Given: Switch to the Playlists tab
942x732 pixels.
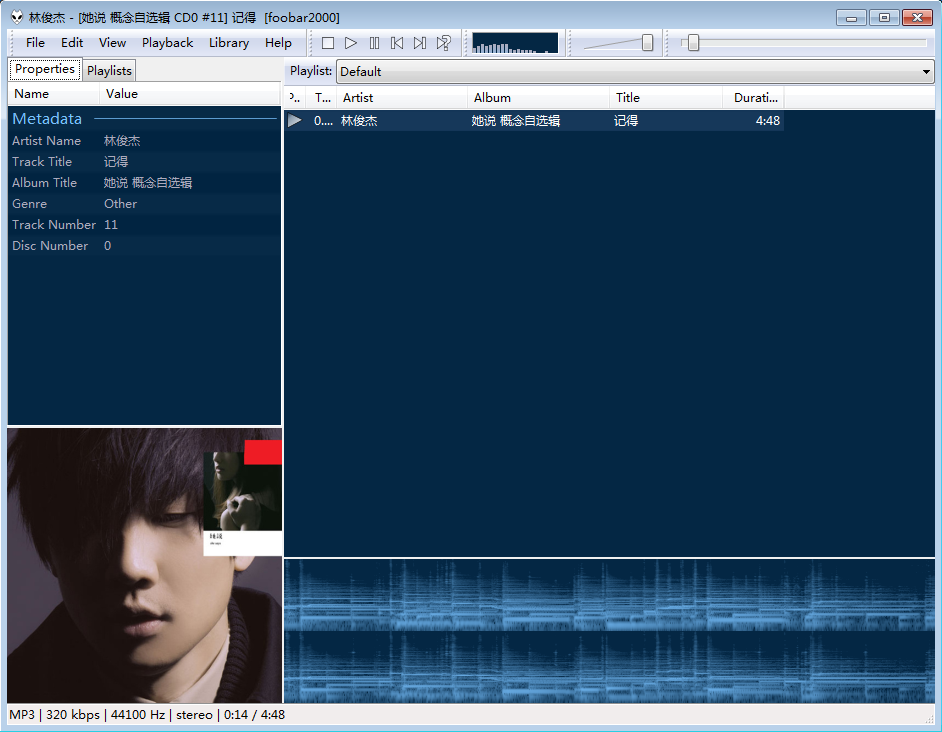Looking at the screenshot, I should coord(109,71).
